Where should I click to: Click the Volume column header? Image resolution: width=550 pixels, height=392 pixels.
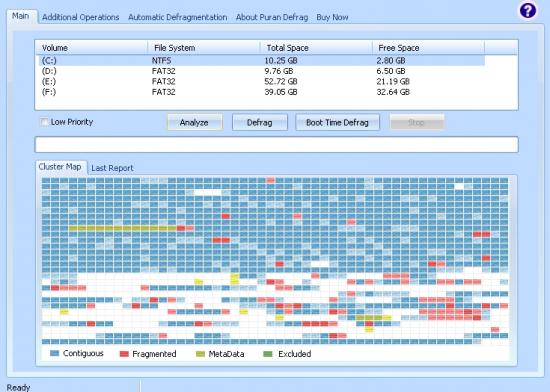(91, 48)
